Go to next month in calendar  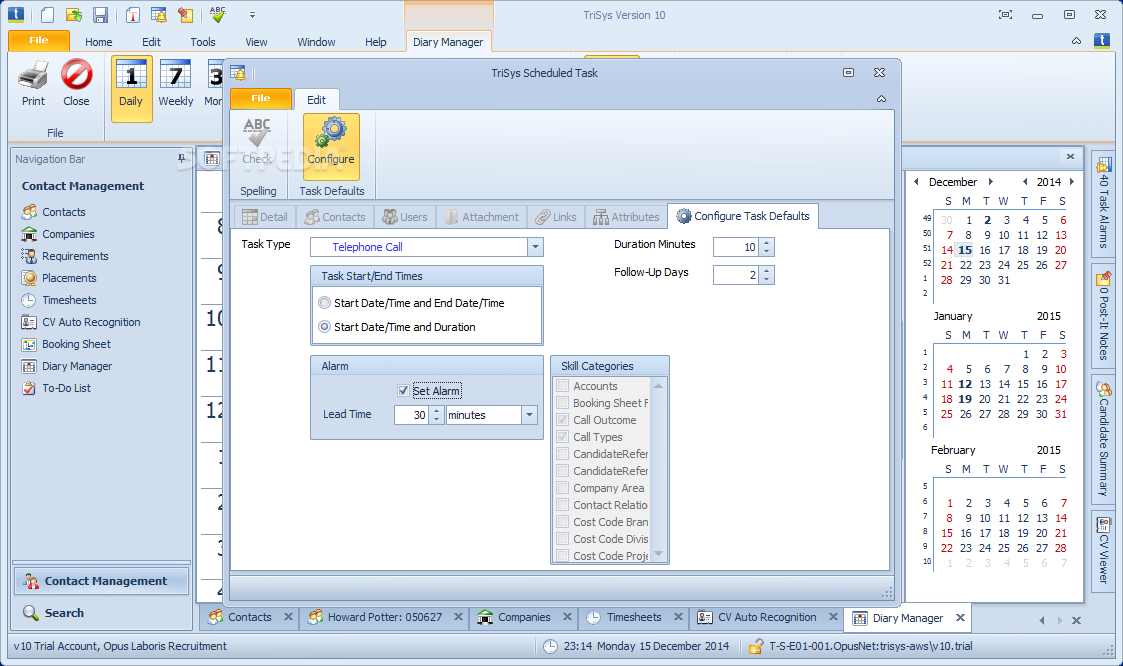(x=991, y=182)
